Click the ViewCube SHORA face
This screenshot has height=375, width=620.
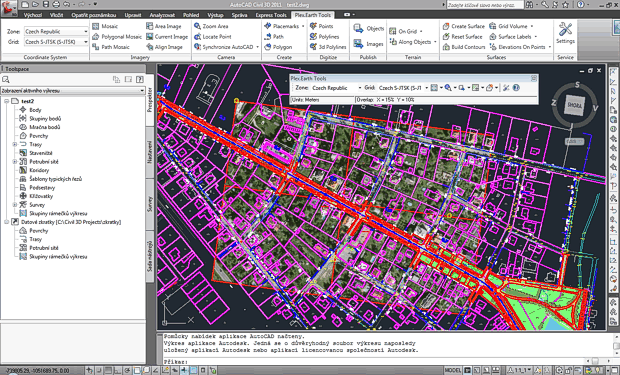tap(574, 105)
